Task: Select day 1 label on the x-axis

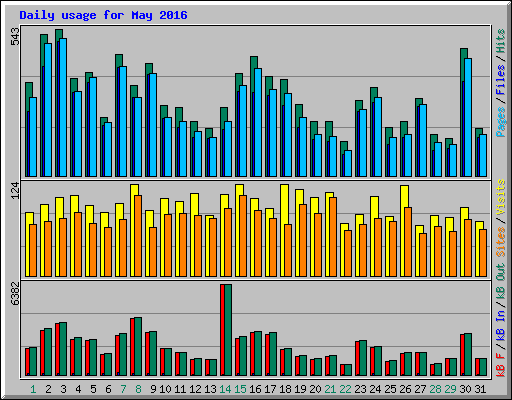Action: pyautogui.click(x=33, y=389)
